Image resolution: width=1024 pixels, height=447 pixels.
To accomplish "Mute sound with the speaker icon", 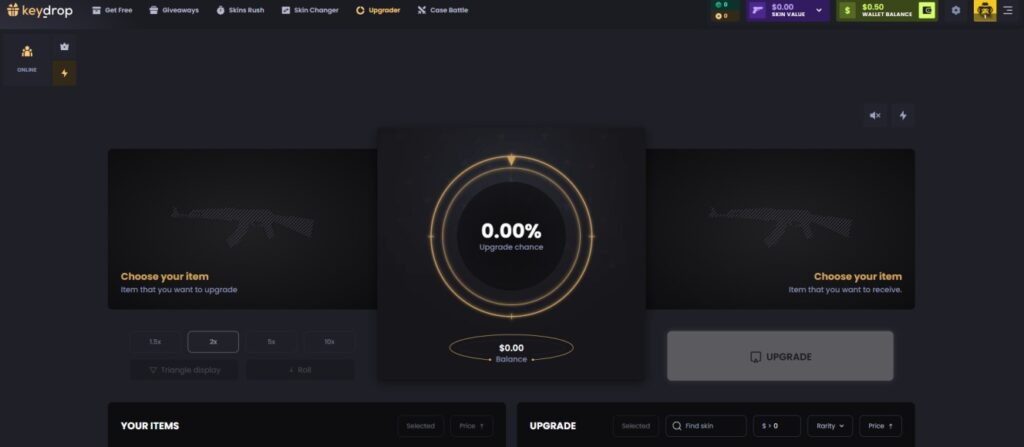I will (x=875, y=116).
